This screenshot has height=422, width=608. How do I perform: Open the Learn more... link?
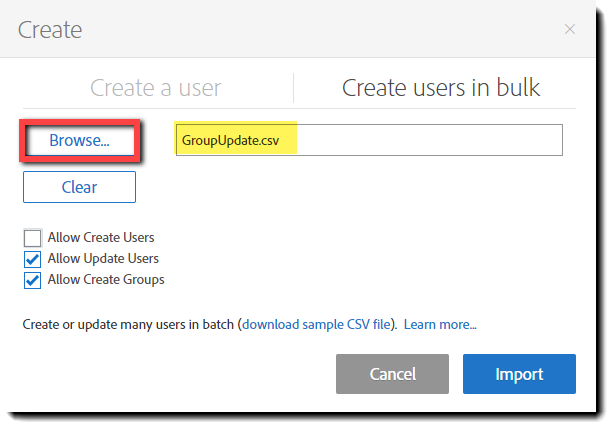[440, 324]
